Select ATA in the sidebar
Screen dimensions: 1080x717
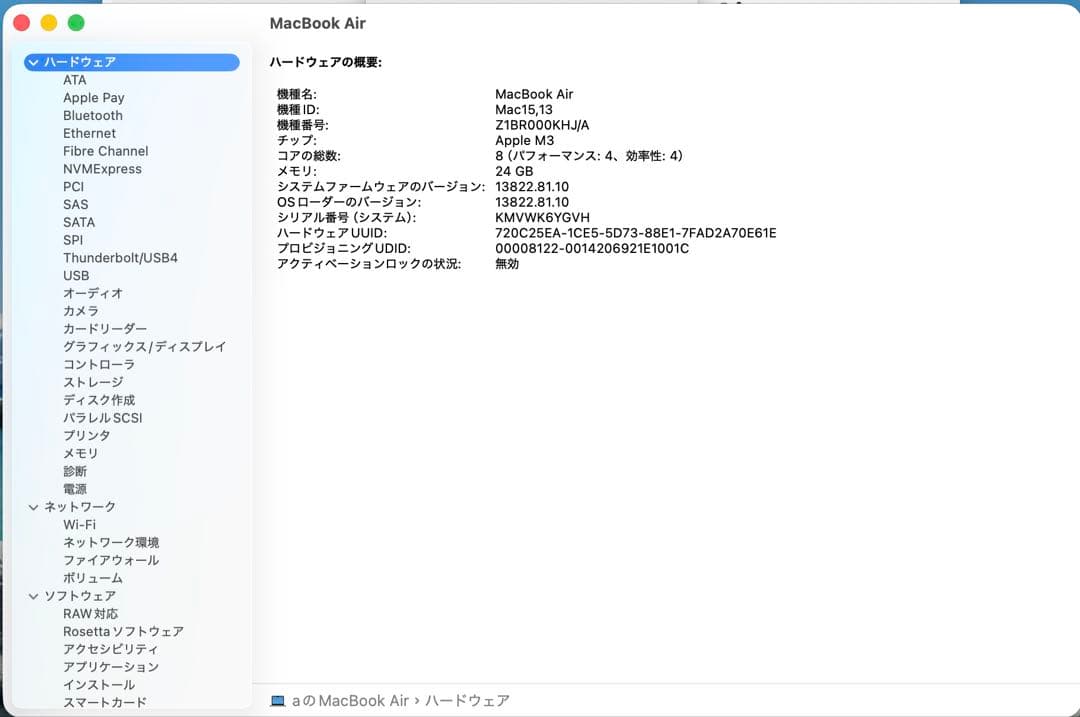pyautogui.click(x=74, y=80)
